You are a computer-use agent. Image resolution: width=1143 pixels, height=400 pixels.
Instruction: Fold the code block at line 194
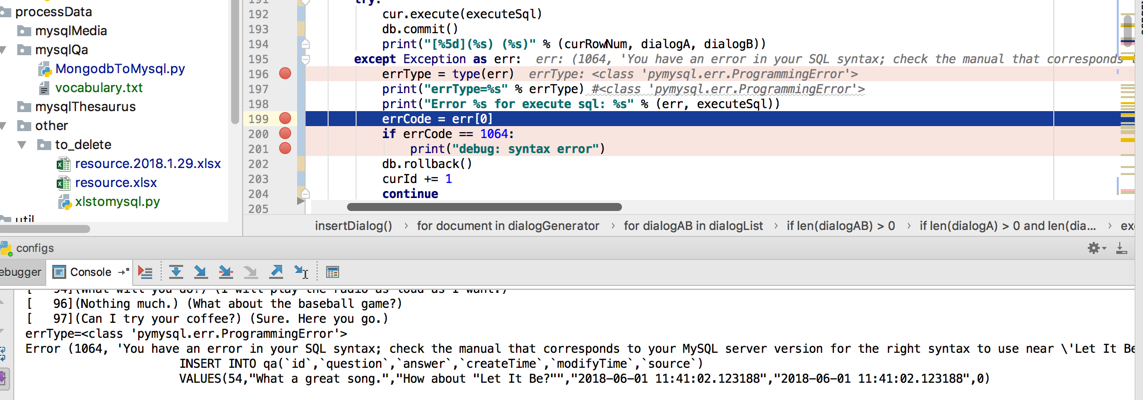(x=306, y=44)
